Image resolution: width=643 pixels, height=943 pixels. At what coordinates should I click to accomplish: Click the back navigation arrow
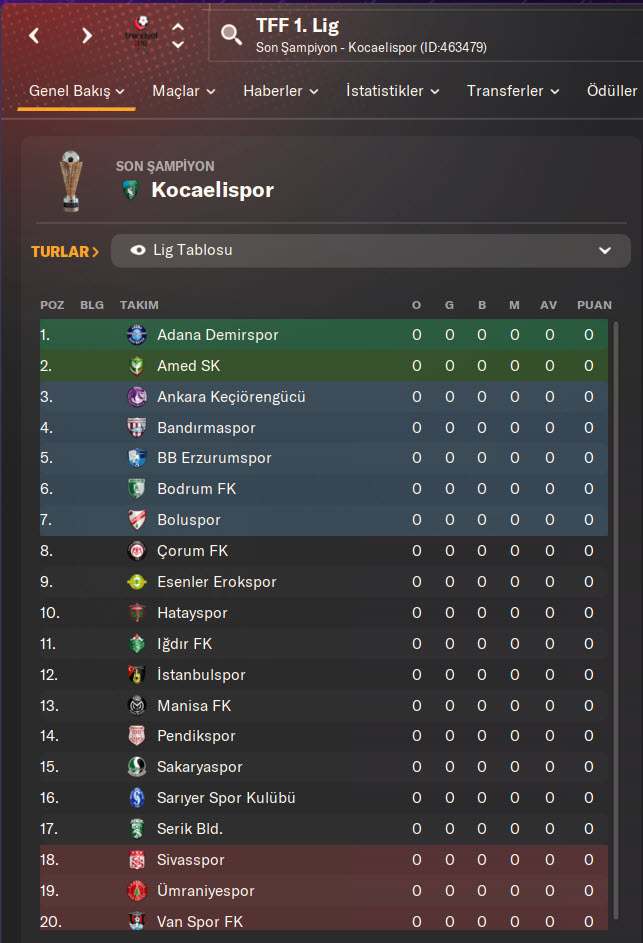coord(35,36)
